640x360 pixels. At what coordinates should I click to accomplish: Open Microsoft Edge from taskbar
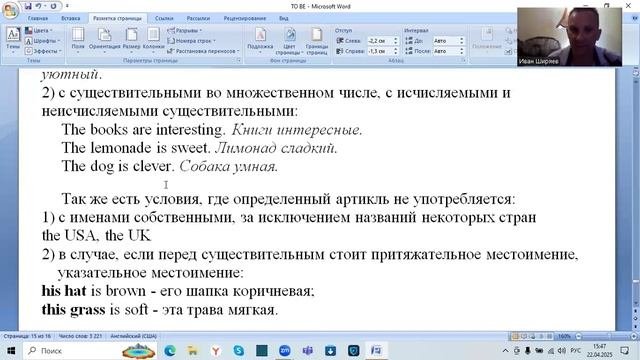pos(170,351)
